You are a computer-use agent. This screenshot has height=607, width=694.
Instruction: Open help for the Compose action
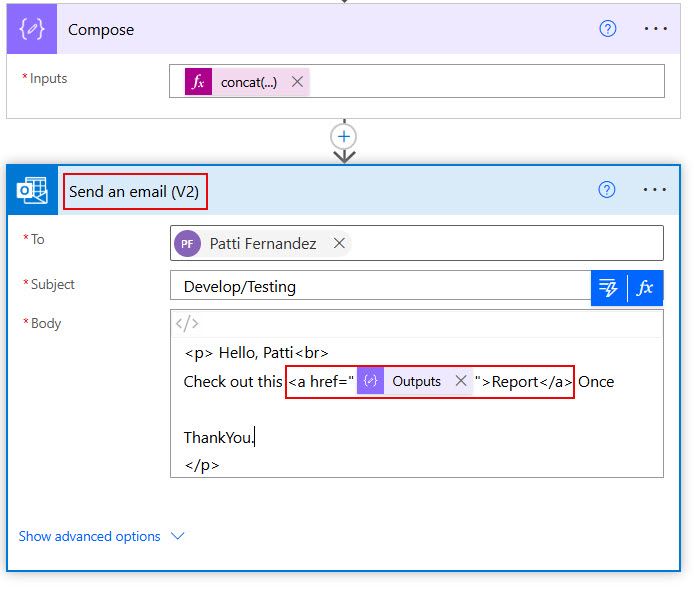(x=607, y=29)
